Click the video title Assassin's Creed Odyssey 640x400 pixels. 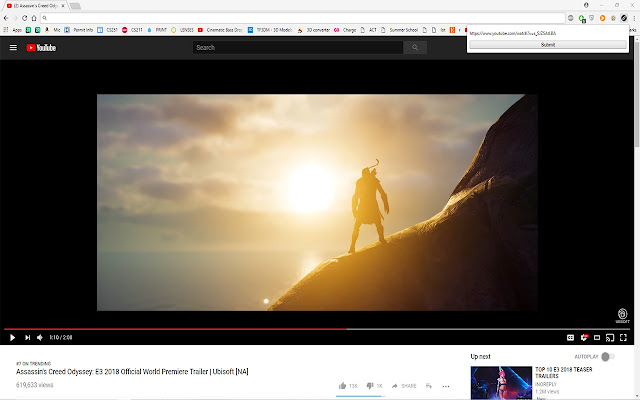[x=132, y=371]
